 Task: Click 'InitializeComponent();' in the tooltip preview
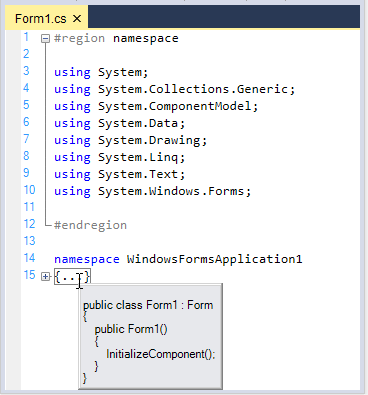pyautogui.click(x=161, y=354)
